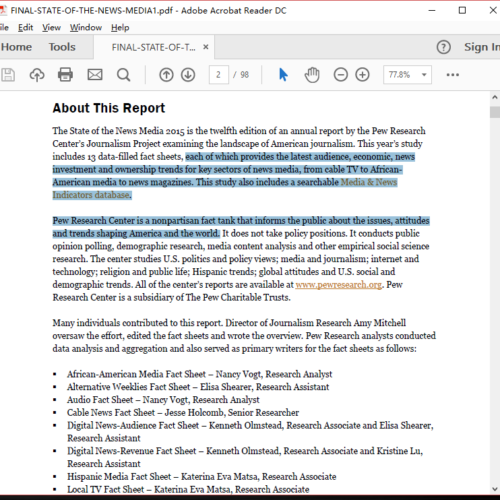
Task: Zoom in with plus icon
Action: [362, 75]
